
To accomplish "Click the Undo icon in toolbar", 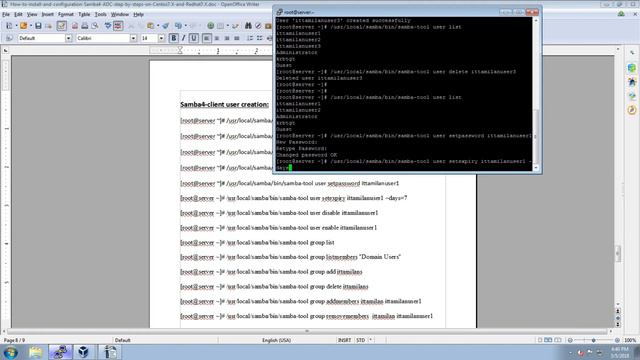I will [x=178, y=26].
